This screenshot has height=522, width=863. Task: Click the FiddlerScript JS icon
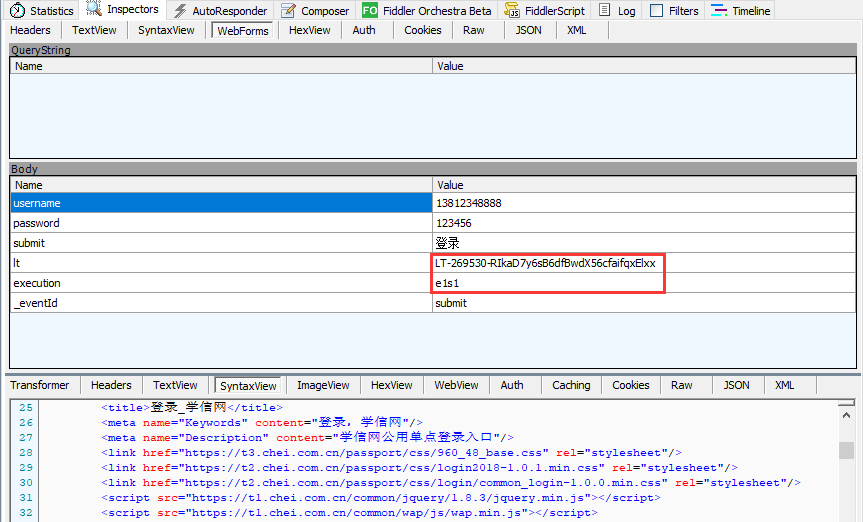(x=512, y=10)
